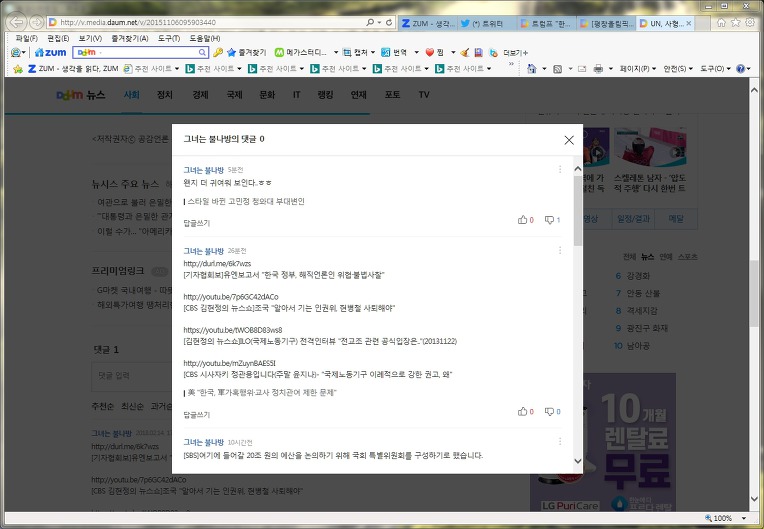
Task: Click the page scrollbar up arrow
Action: pos(754,90)
